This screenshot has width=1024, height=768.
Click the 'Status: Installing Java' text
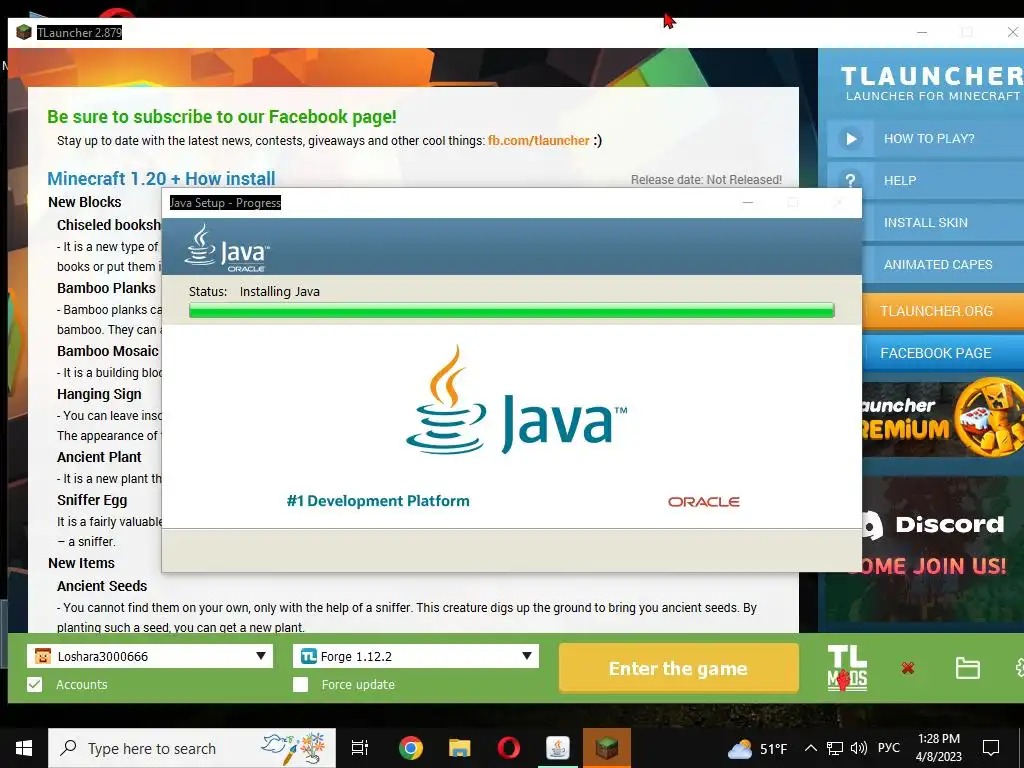(x=254, y=291)
